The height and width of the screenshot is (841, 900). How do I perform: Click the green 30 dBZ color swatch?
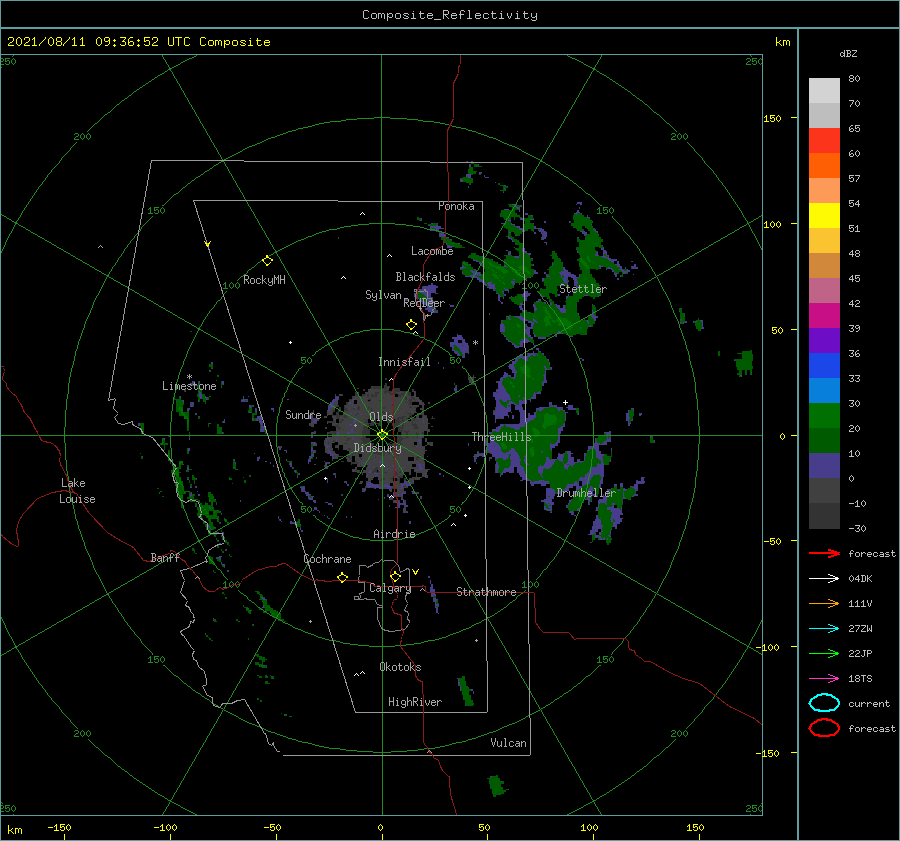pos(824,415)
